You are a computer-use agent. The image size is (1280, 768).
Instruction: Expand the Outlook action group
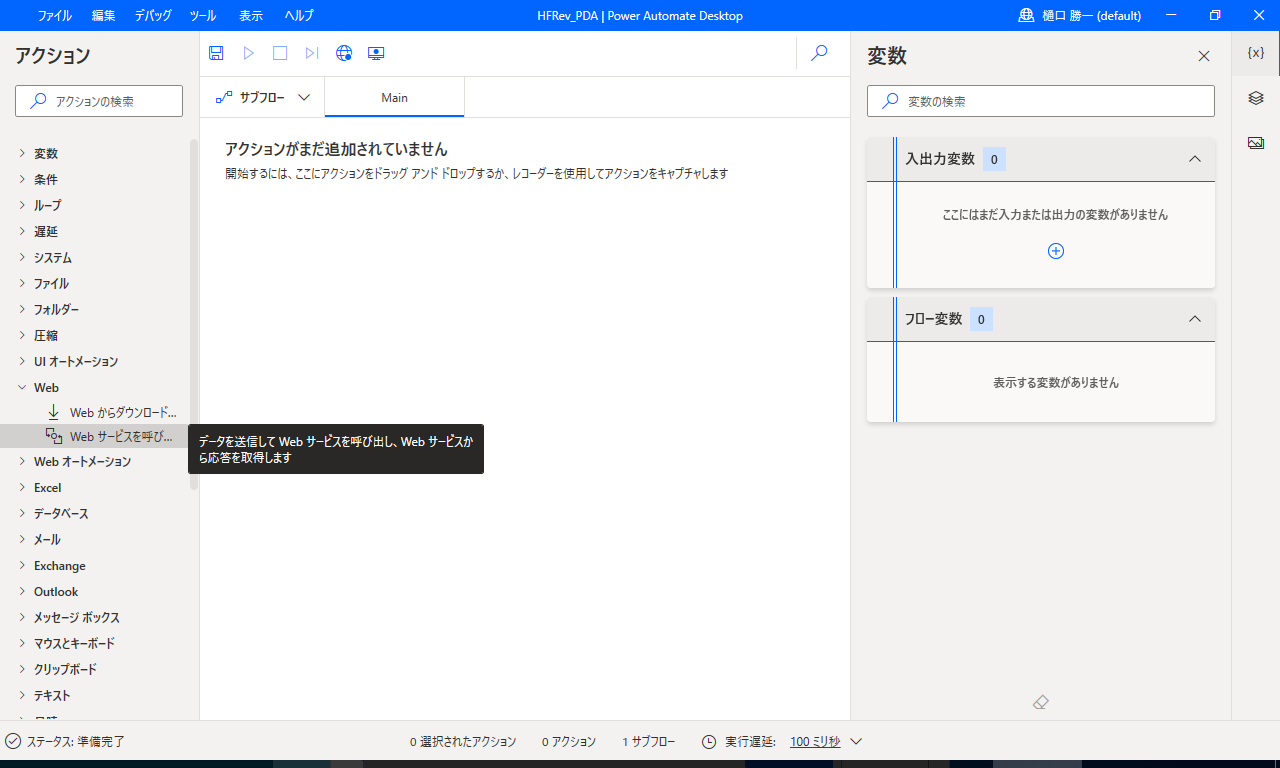tap(23, 591)
